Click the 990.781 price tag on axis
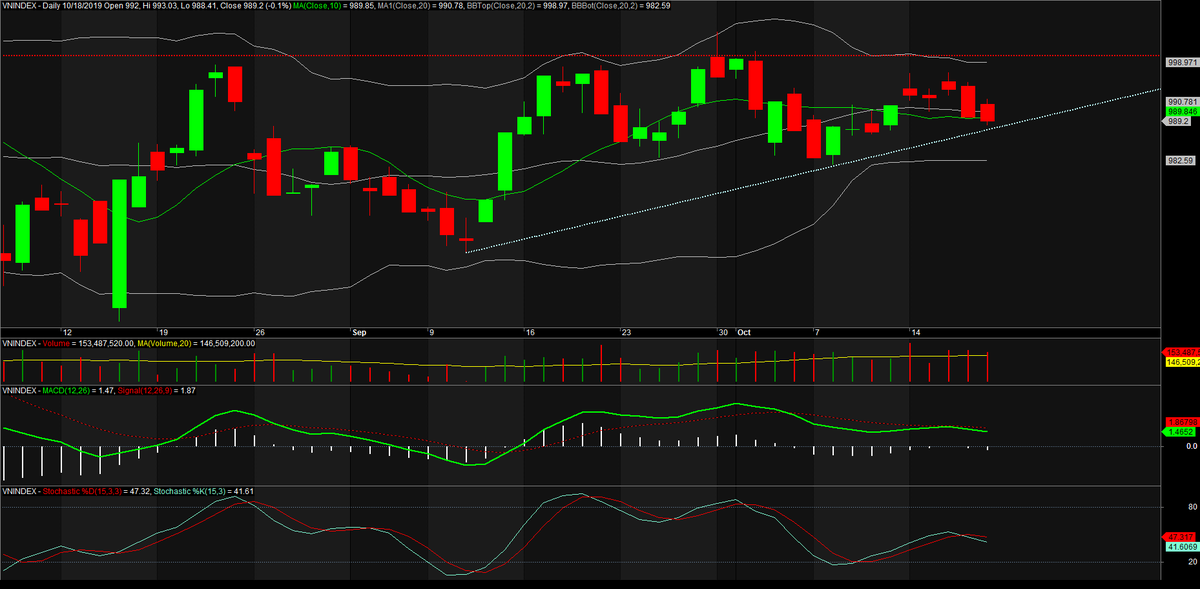1200x589 pixels. 1181,101
